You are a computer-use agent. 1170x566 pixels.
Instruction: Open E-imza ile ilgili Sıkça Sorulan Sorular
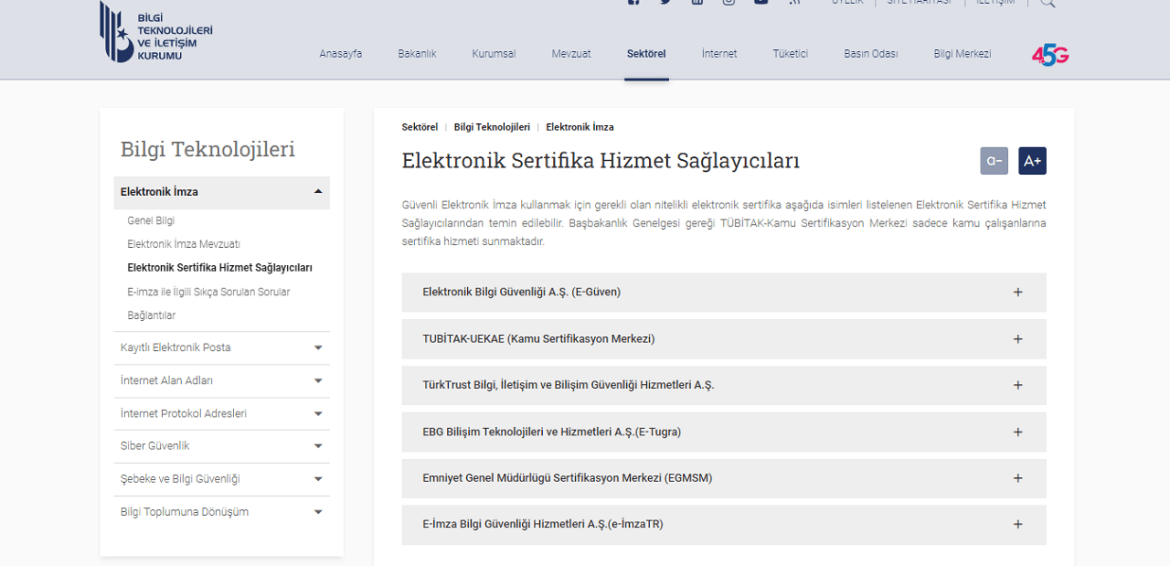208,292
